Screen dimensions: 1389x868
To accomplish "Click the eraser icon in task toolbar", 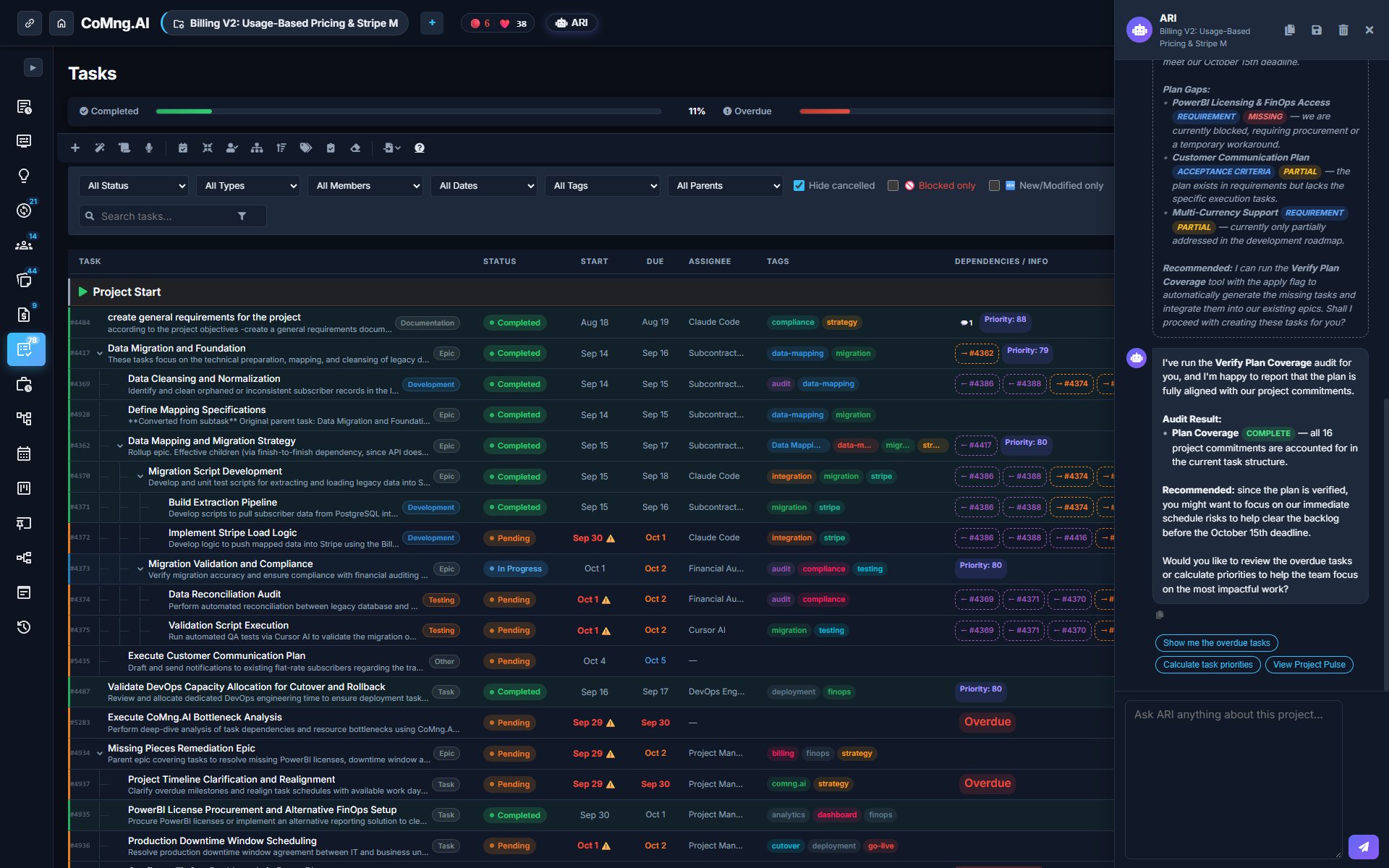I will [355, 148].
